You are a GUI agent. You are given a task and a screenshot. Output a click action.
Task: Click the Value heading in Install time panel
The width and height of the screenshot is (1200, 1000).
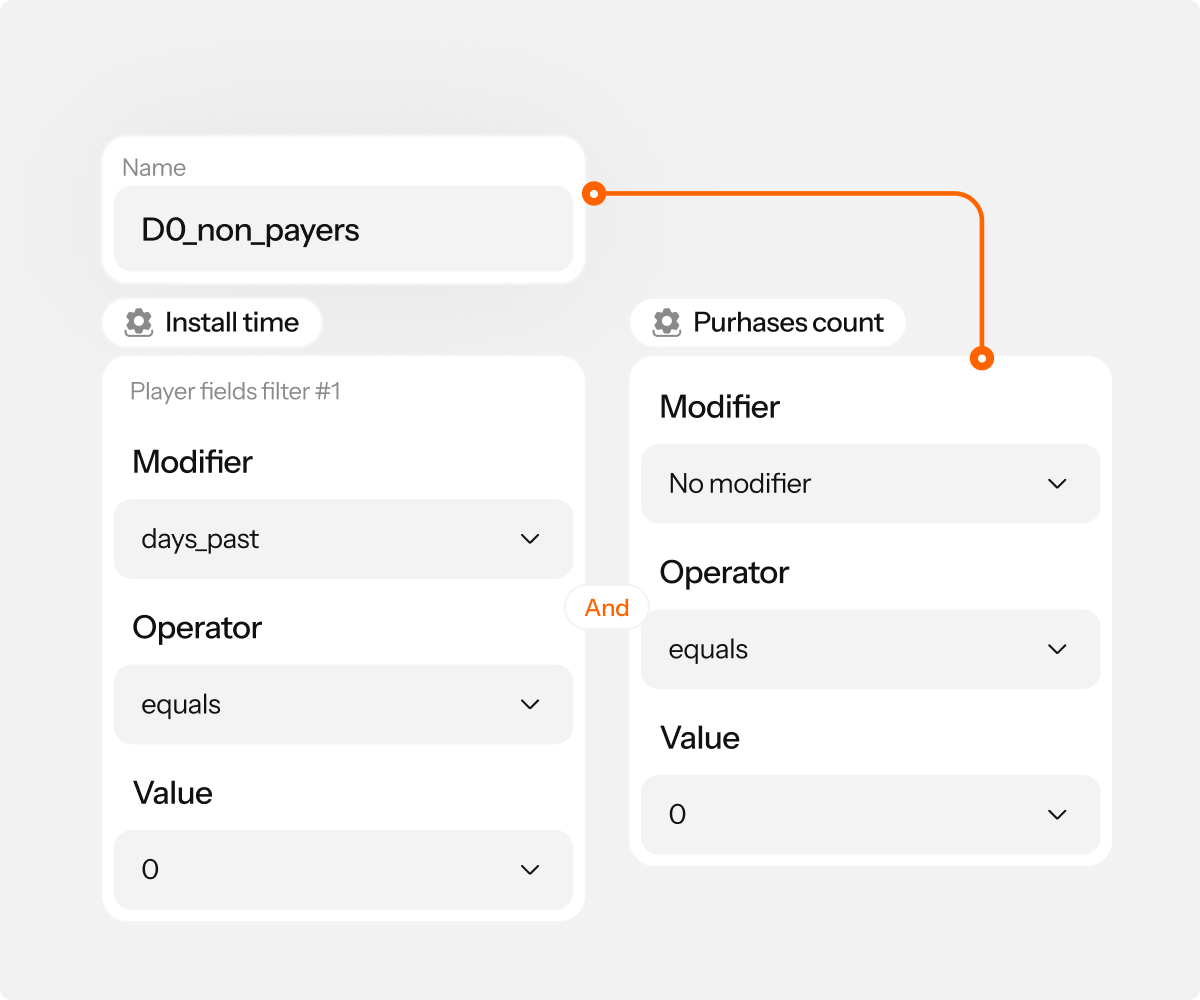click(173, 793)
